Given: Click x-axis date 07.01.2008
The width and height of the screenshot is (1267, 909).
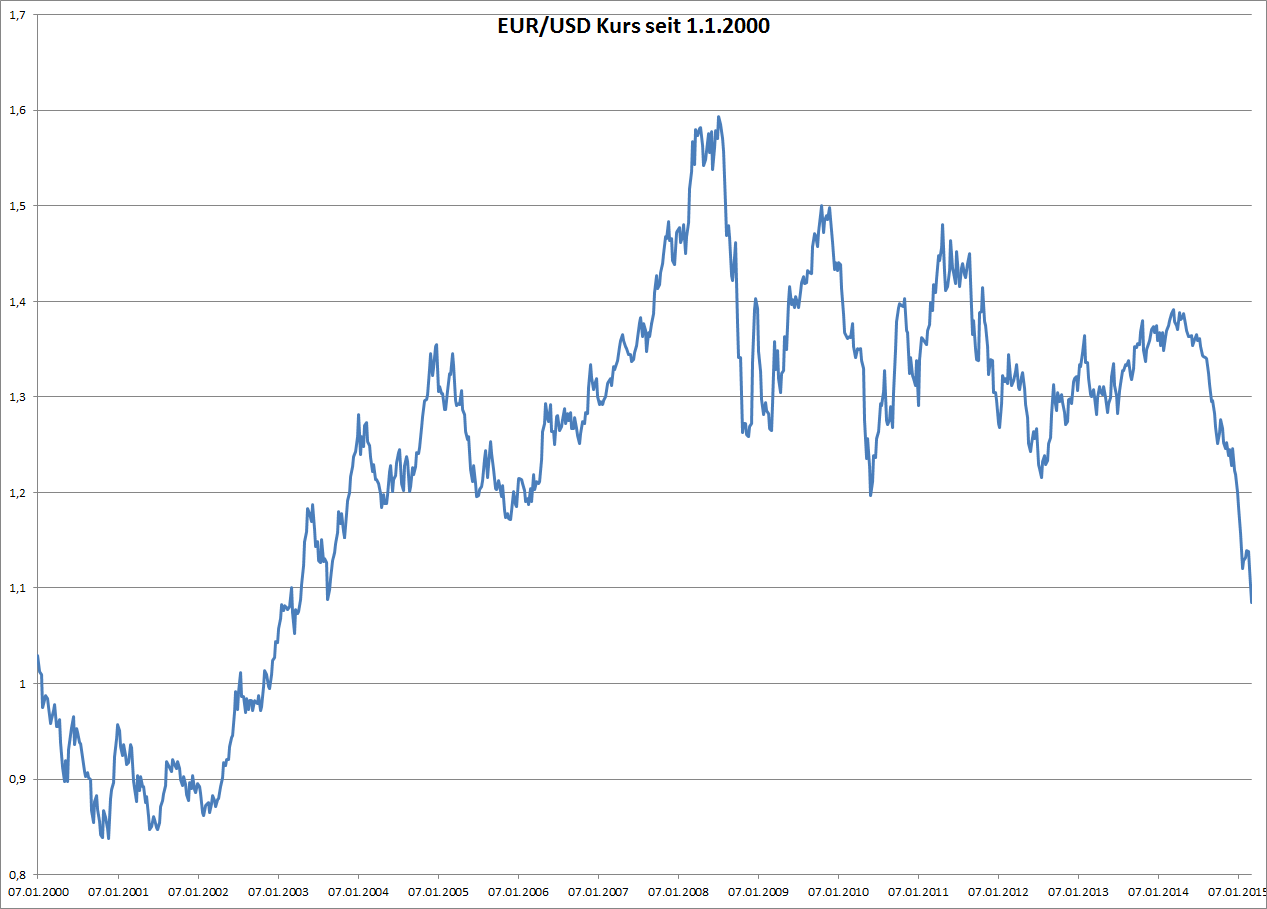Looking at the screenshot, I should pos(678,891).
